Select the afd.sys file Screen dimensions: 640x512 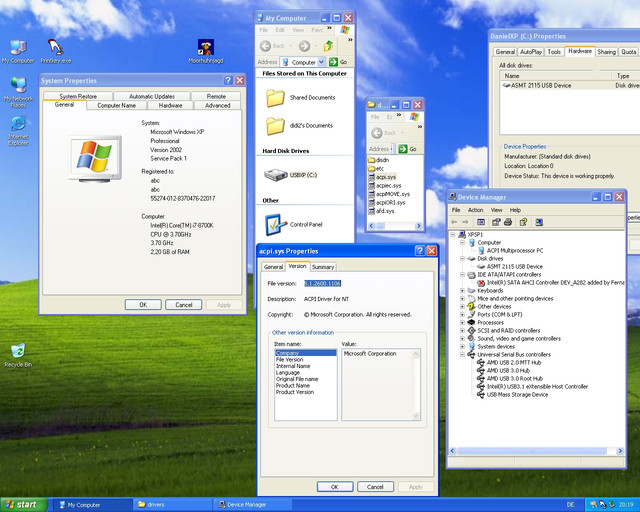(381, 211)
